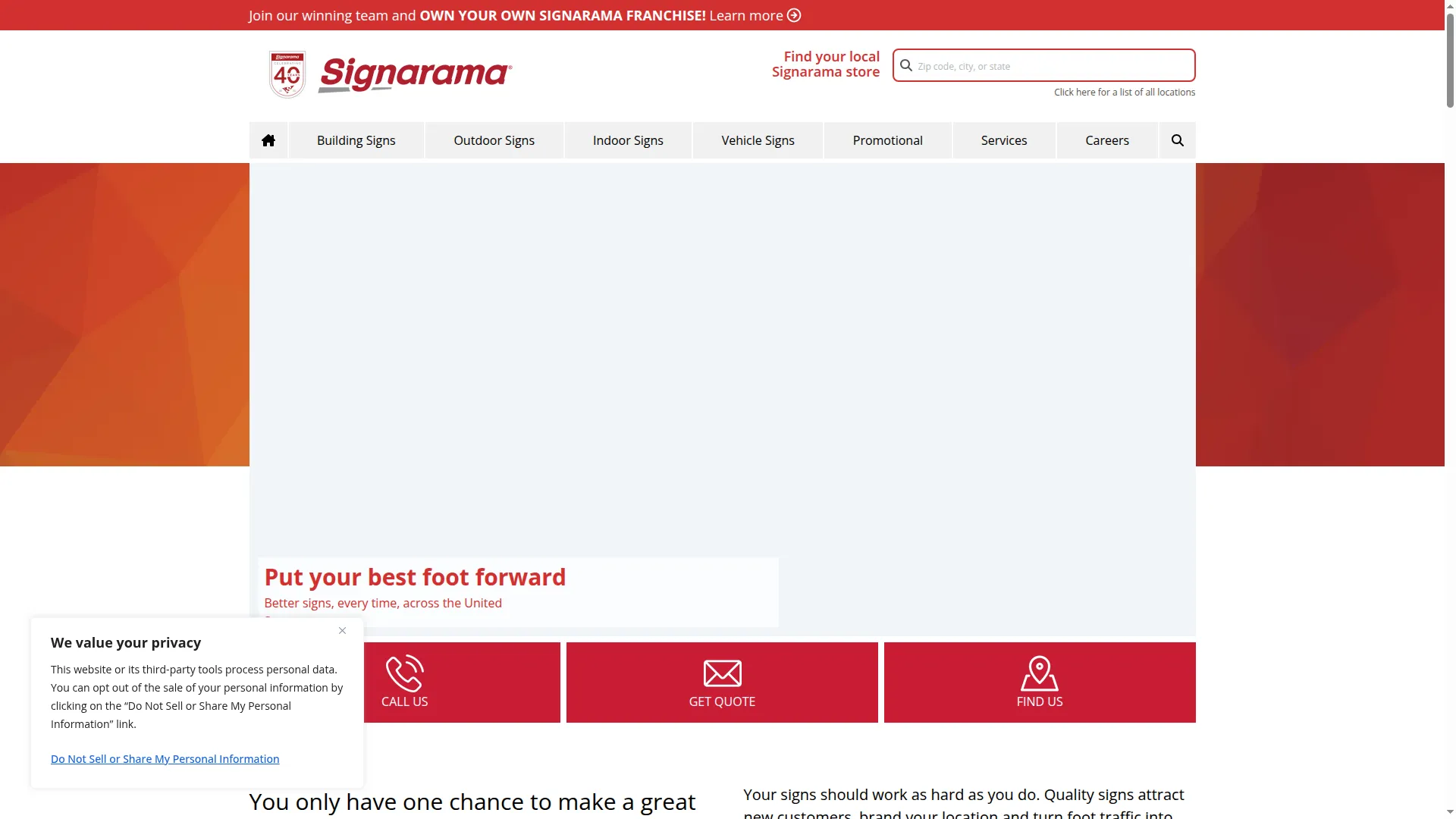Close the privacy notice popup
Viewport: 1456px width, 819px height.
click(x=343, y=631)
